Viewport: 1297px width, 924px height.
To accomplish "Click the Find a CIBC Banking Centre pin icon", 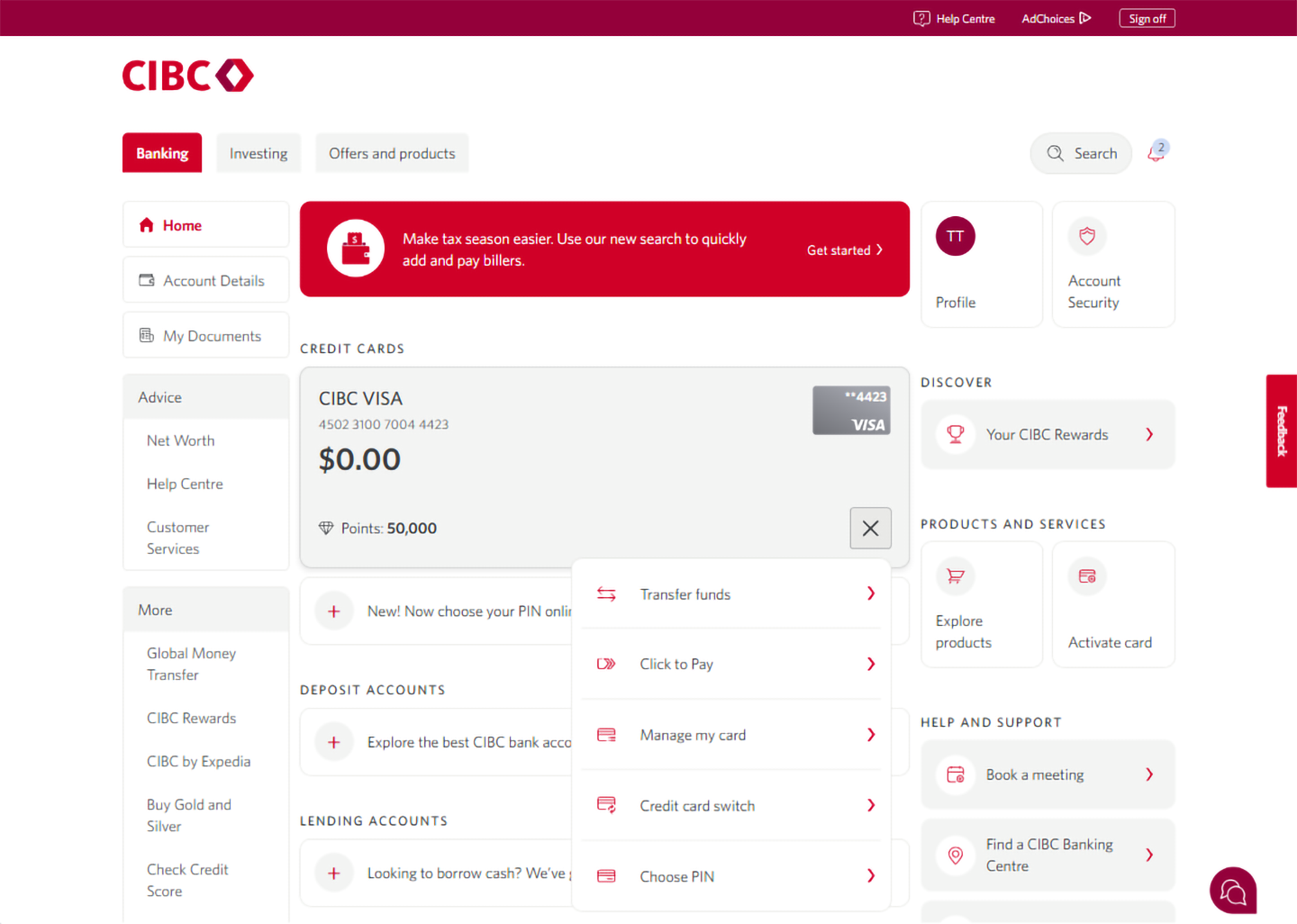I will pyautogui.click(x=956, y=855).
